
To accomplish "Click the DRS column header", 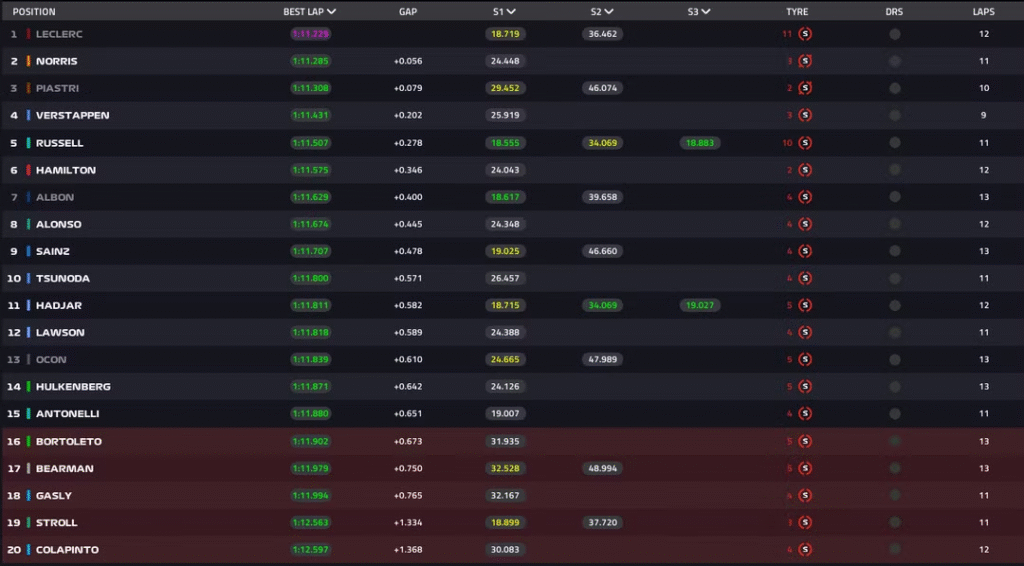I will pyautogui.click(x=894, y=12).
